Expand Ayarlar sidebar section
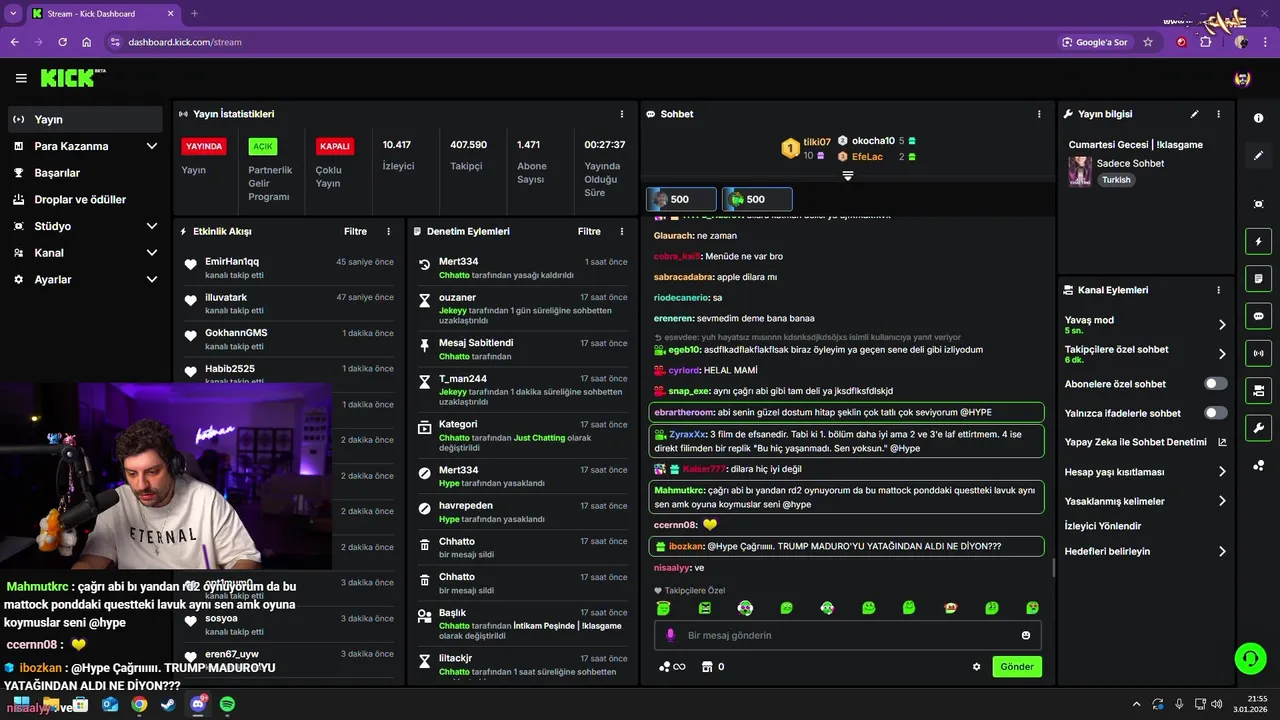The image size is (1280, 720). (x=152, y=280)
